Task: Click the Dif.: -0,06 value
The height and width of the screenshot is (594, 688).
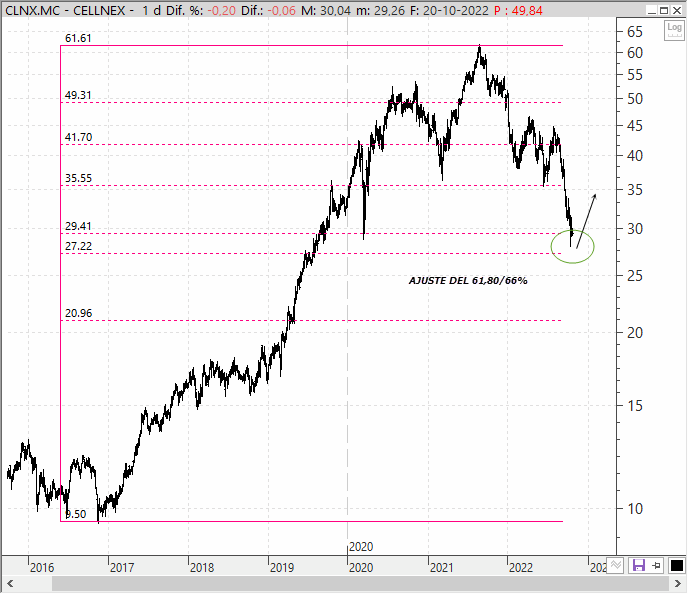Action: pos(269,11)
